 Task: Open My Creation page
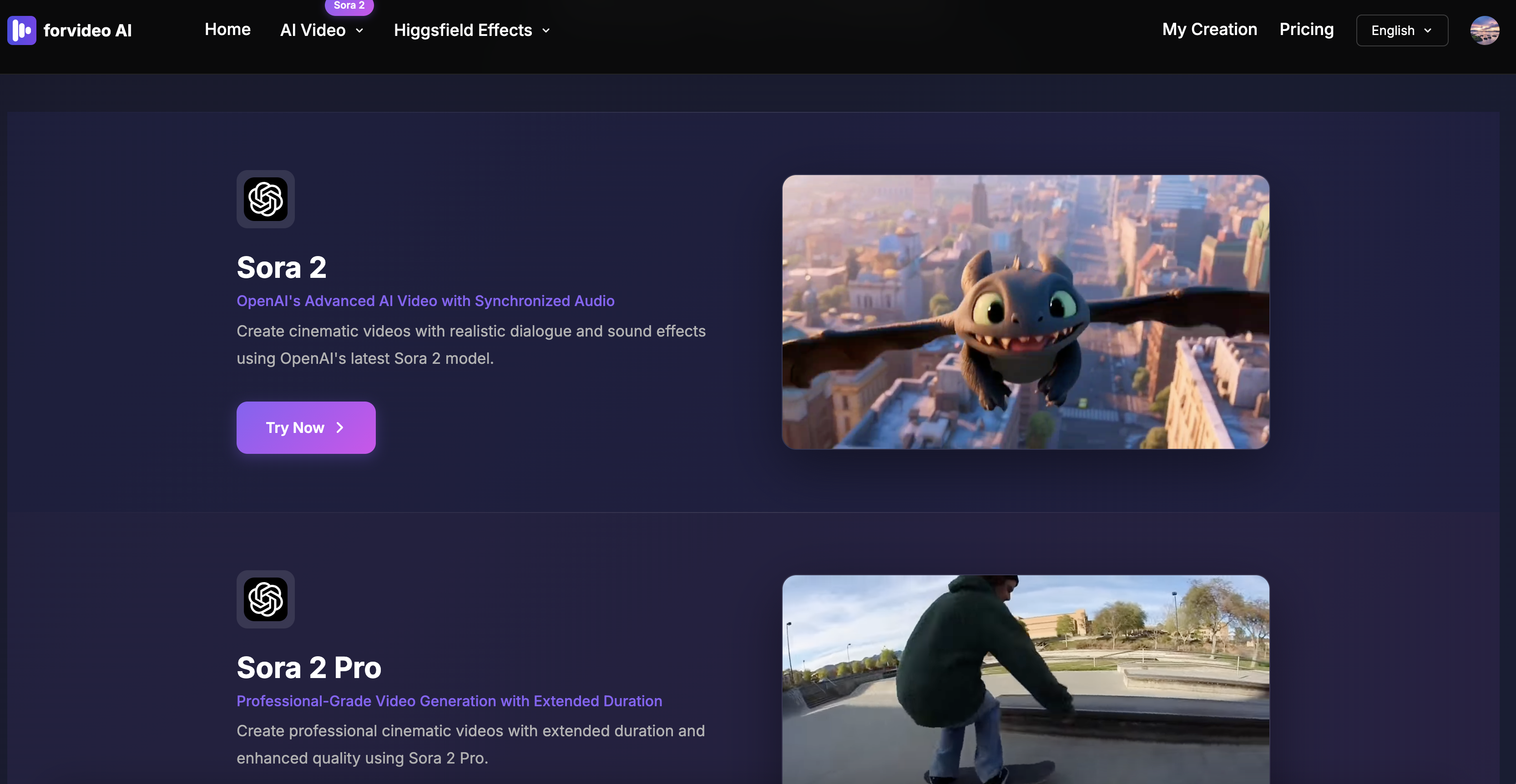coord(1209,30)
